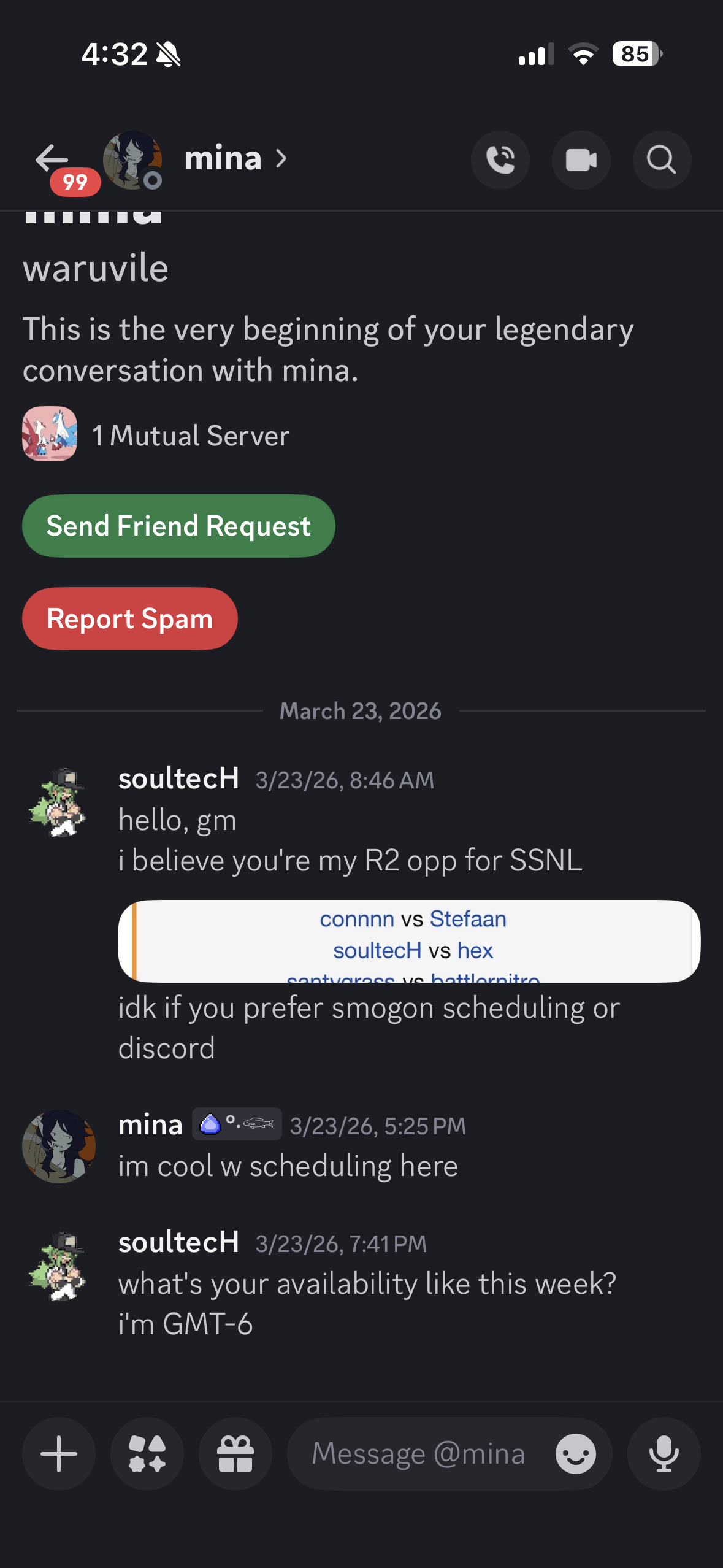Start a voice call with mina

[x=500, y=160]
